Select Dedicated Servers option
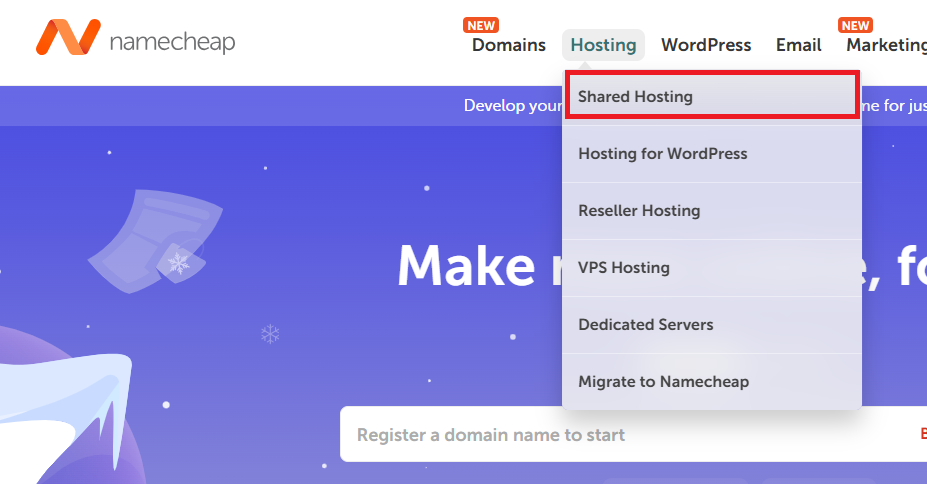The image size is (927, 484). pos(712,324)
